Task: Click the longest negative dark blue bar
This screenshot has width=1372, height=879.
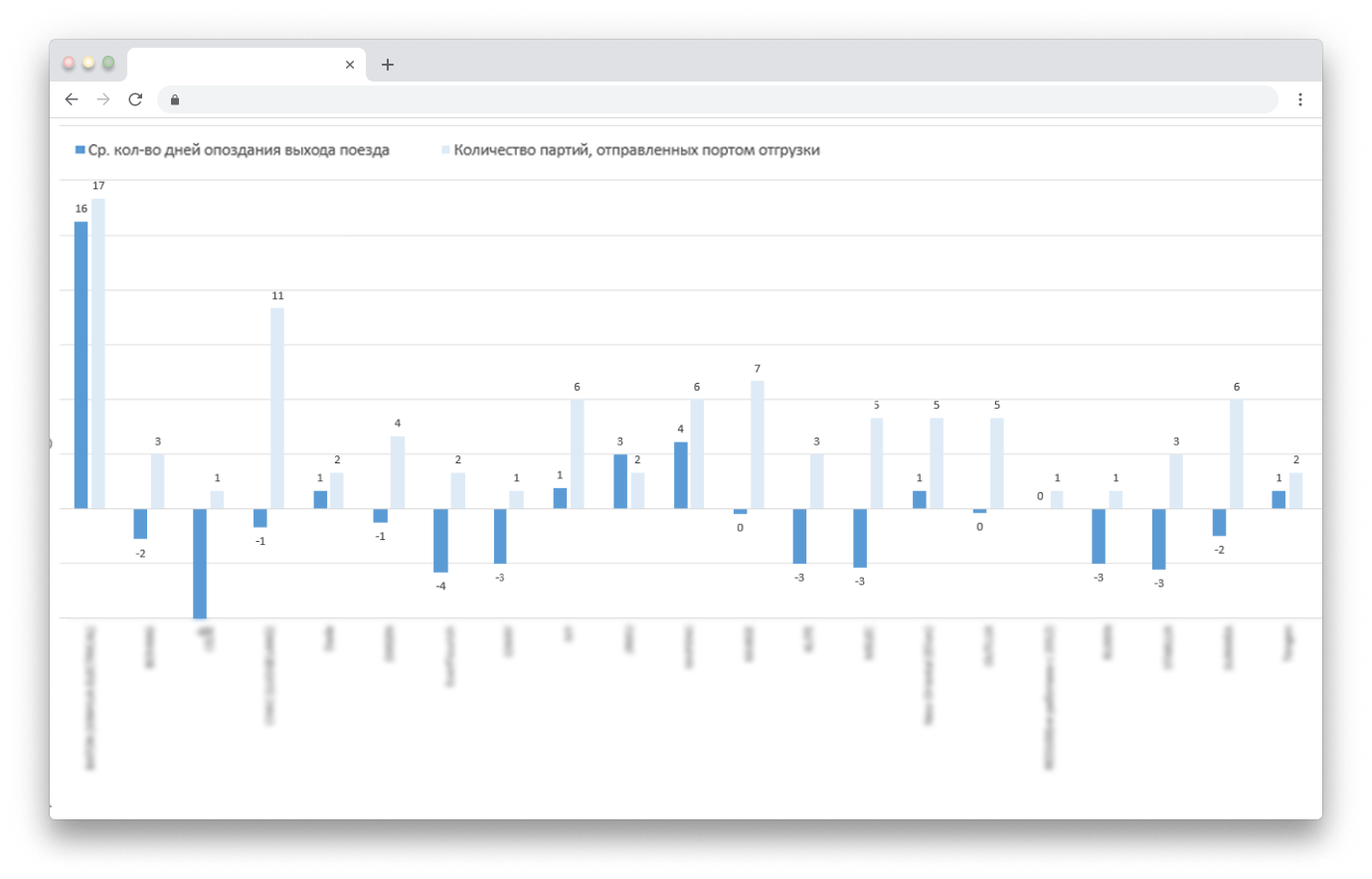Action: pos(200,564)
